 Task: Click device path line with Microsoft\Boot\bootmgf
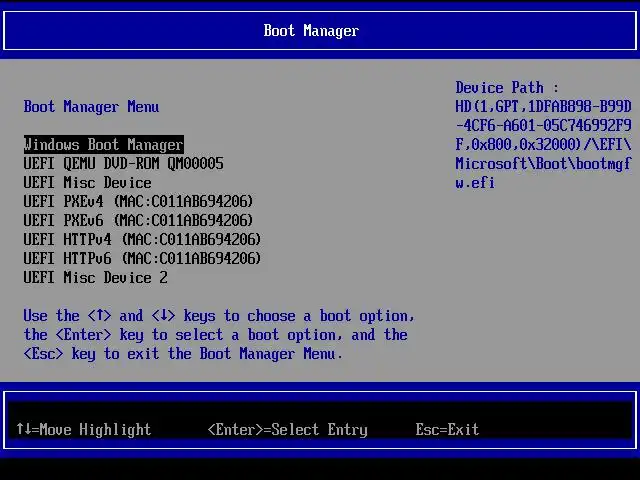[x=543, y=164]
